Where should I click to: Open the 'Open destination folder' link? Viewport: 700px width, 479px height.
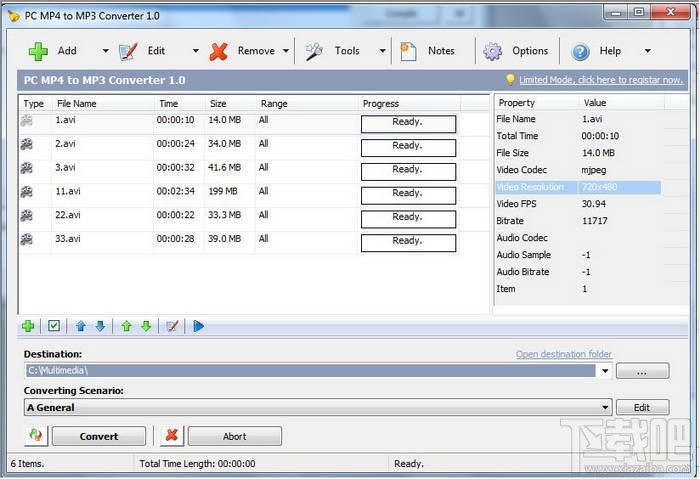tap(564, 354)
